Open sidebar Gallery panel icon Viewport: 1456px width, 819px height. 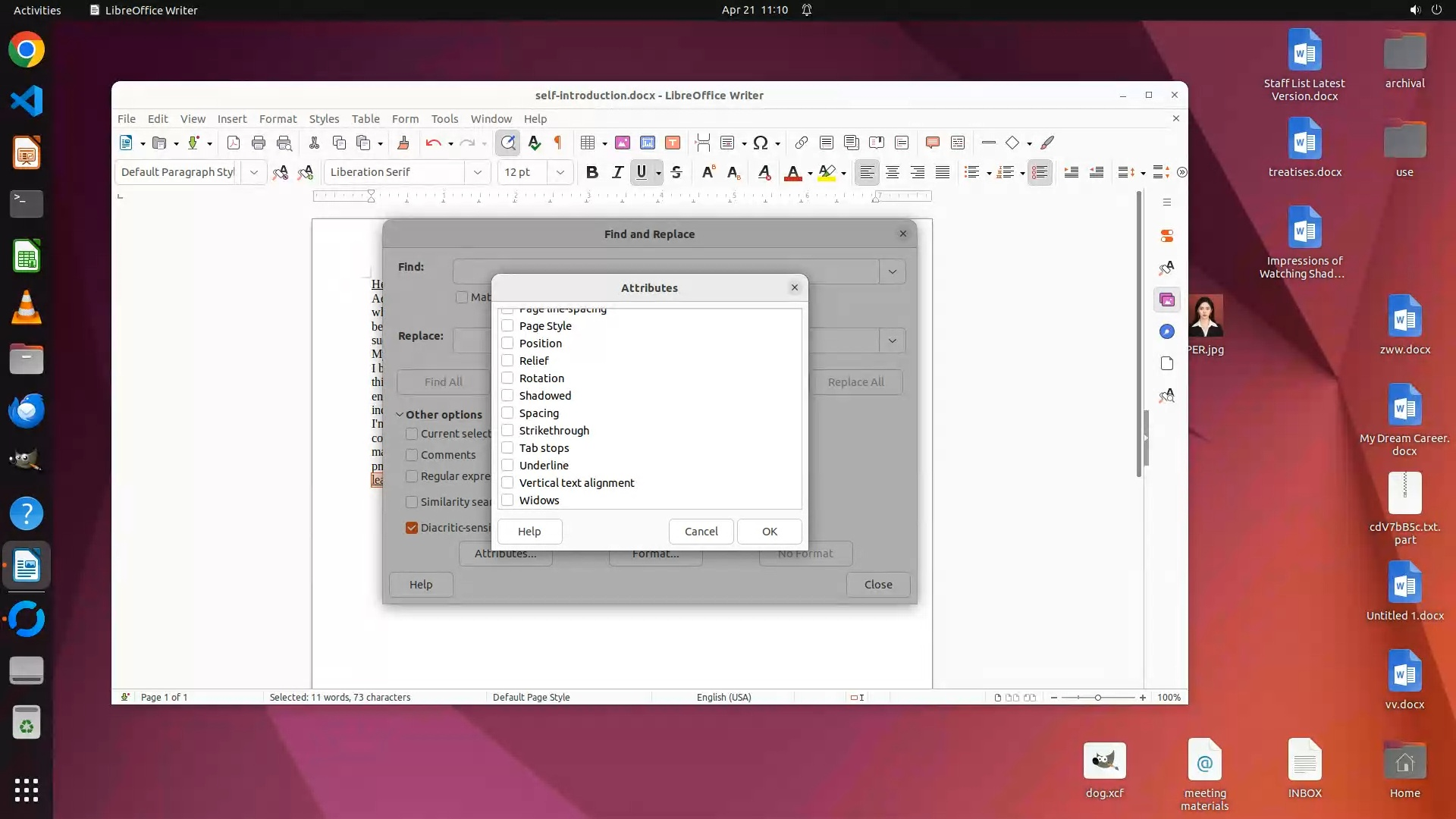pyautogui.click(x=1167, y=300)
